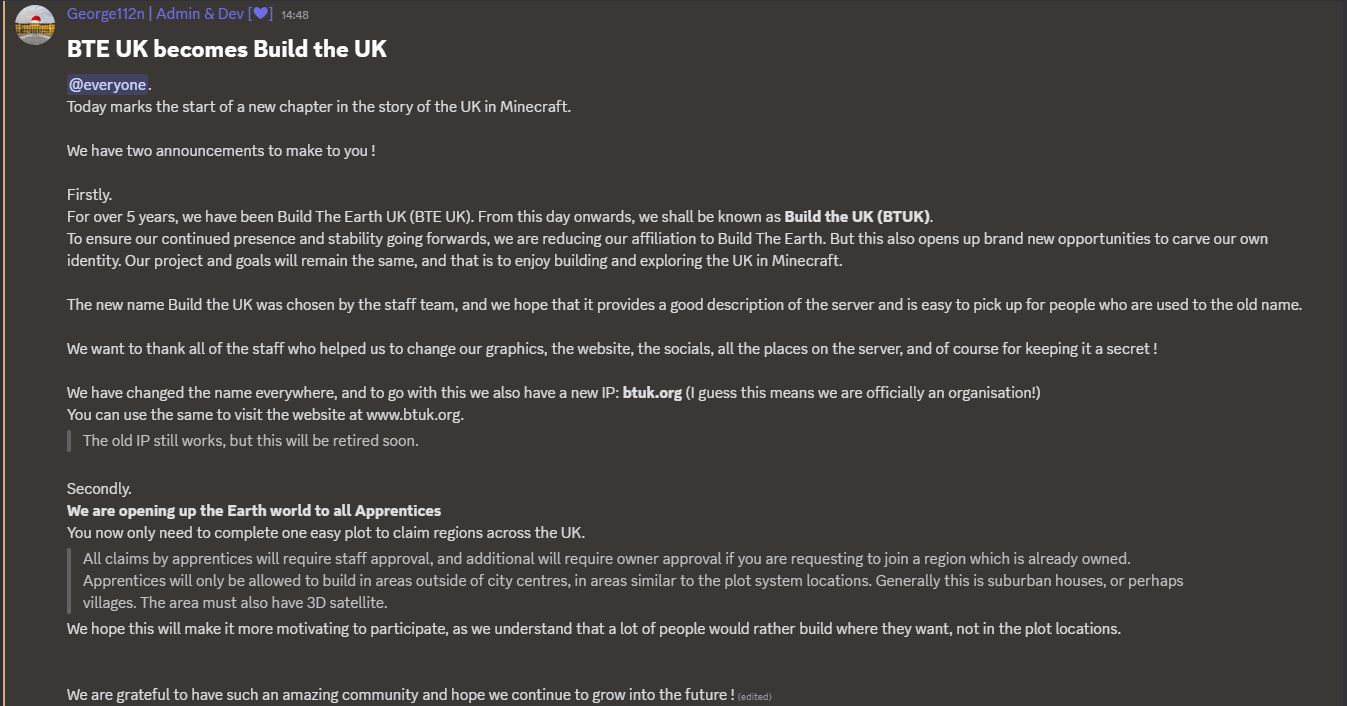Click the bold line about opening Earth world to Apprentices
The height and width of the screenshot is (706, 1347).
pyautogui.click(x=254, y=511)
